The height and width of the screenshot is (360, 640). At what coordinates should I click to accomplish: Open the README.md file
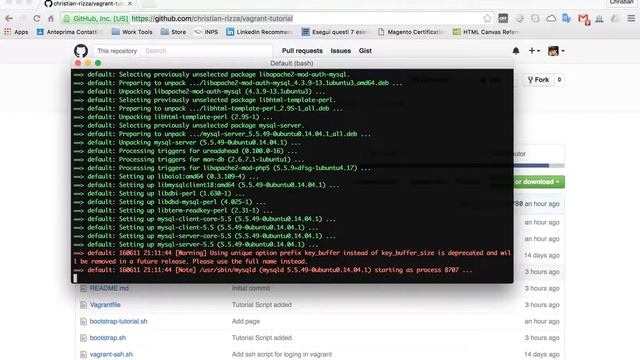click(109, 288)
